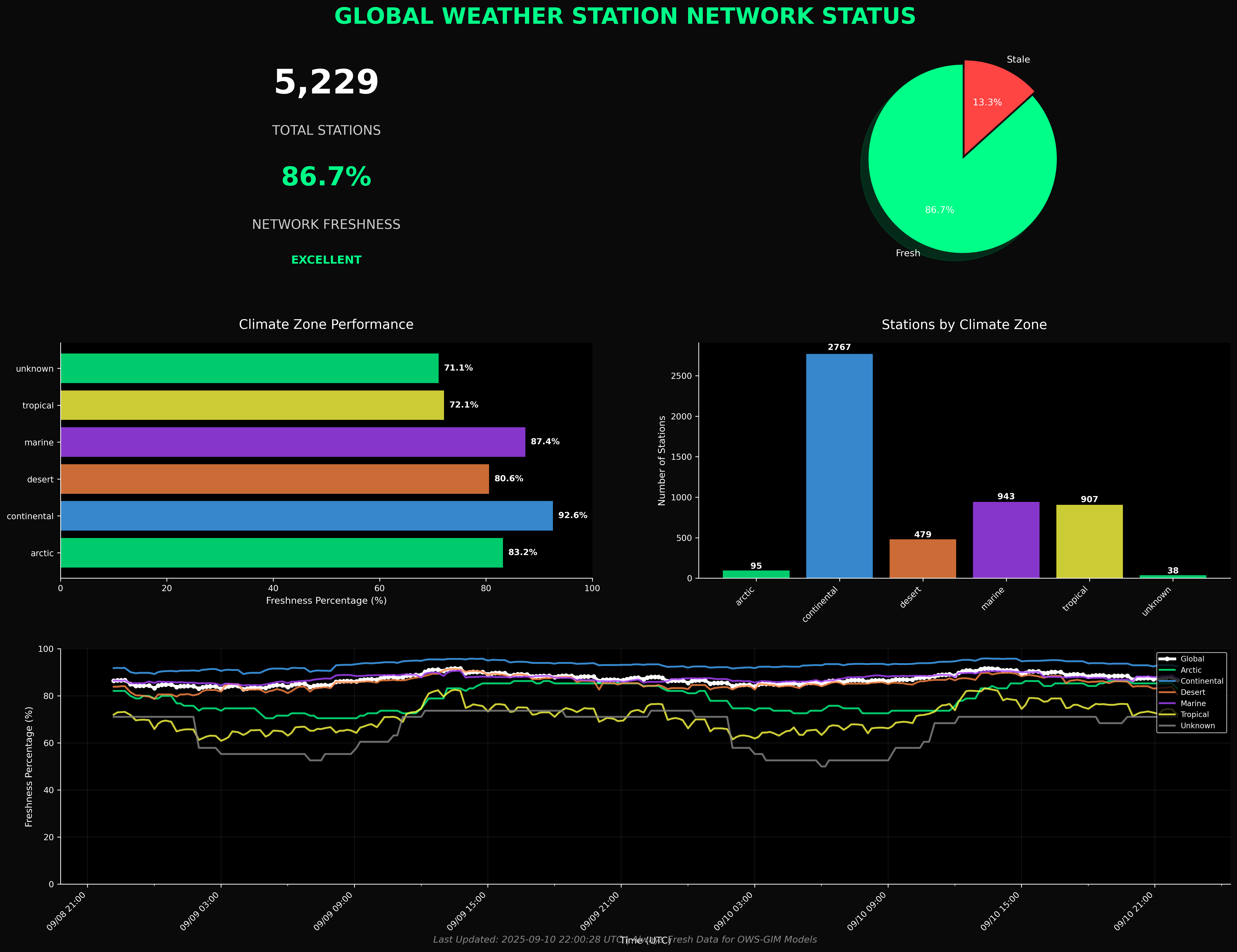This screenshot has width=1237, height=952.
Task: Click the horizontal "Freshness Percentage (%)" axis label
Action: (x=326, y=601)
